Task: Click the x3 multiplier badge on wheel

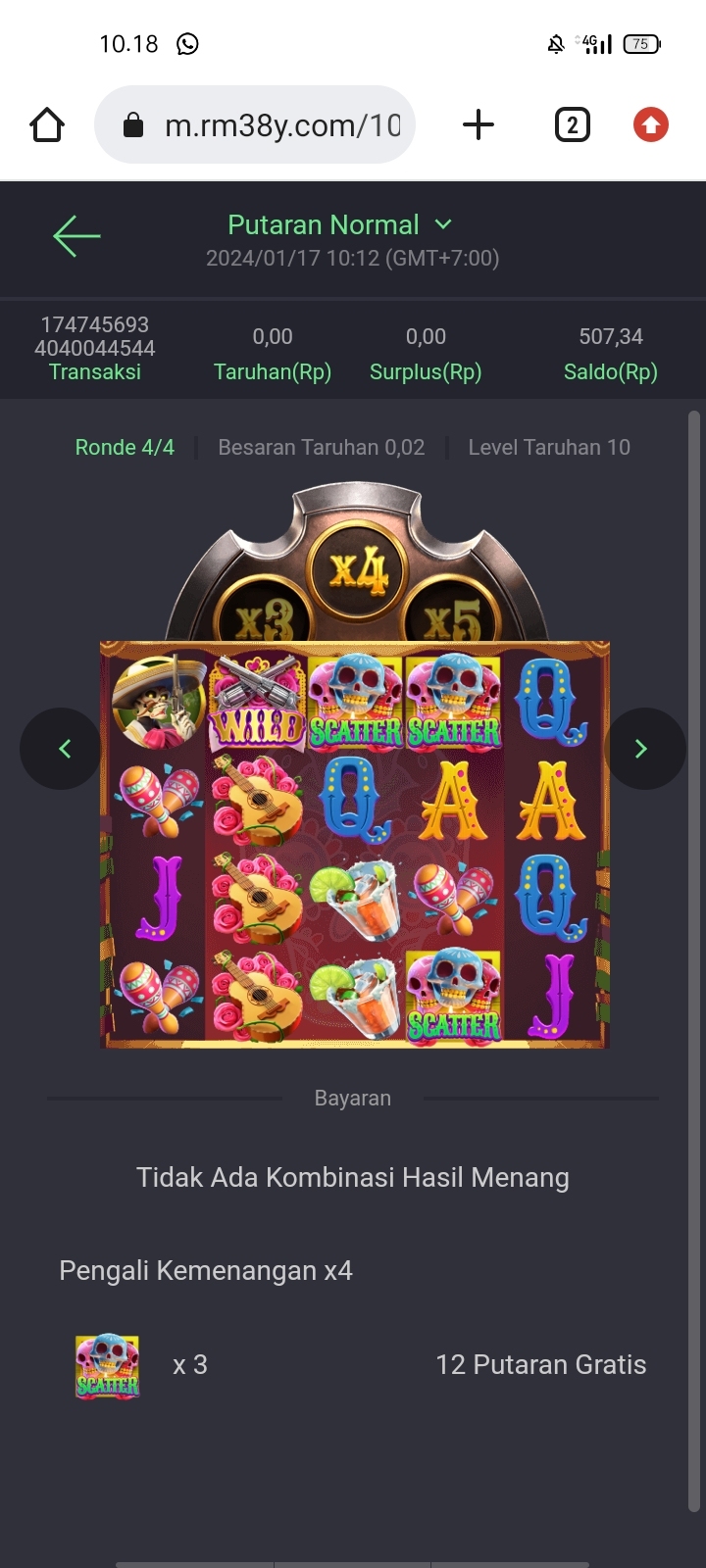Action: coord(265,617)
